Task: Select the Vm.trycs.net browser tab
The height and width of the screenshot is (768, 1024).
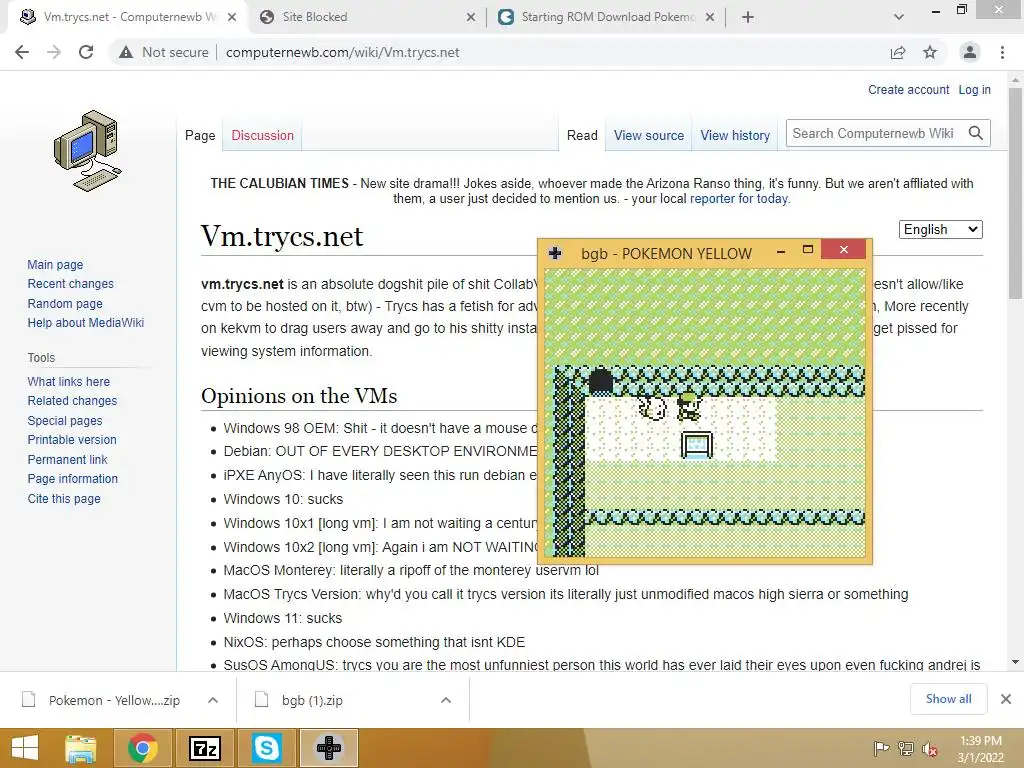Action: tap(127, 17)
